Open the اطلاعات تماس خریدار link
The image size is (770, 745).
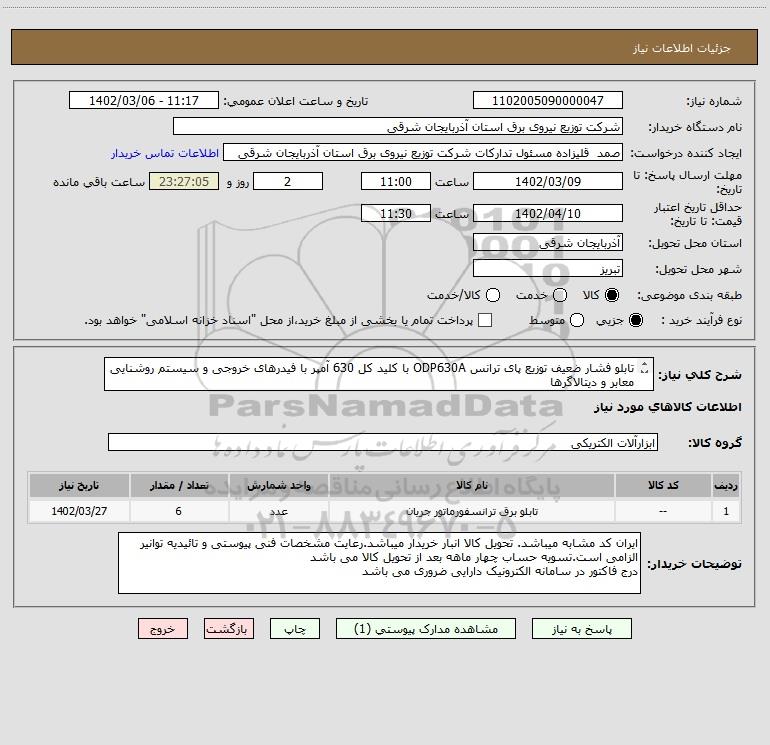point(165,153)
